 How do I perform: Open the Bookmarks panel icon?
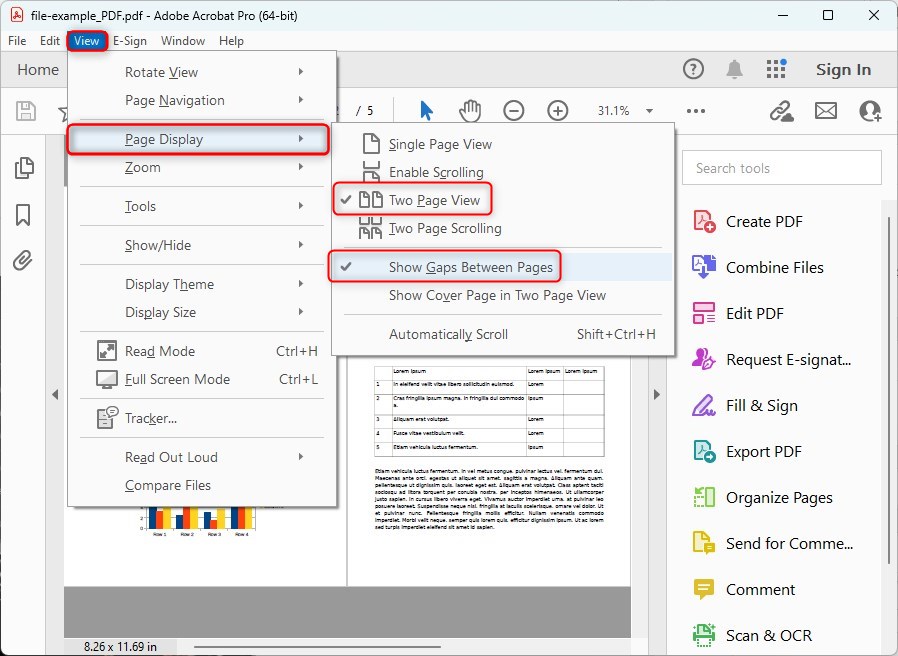click(x=24, y=215)
